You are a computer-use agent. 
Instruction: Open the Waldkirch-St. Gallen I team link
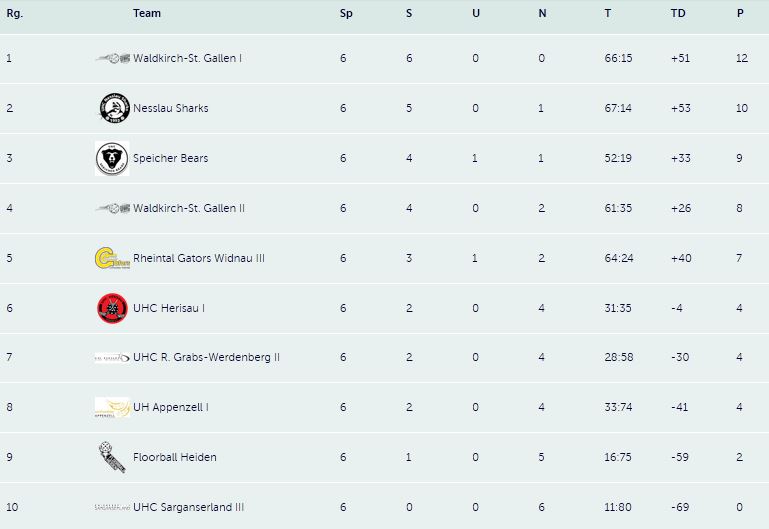click(187, 58)
